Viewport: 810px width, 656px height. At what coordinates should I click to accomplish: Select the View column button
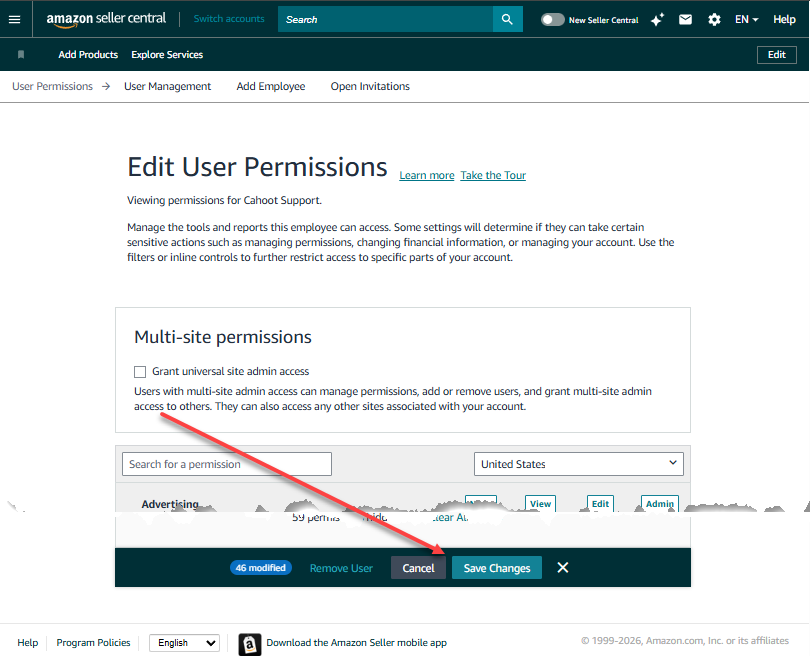(x=540, y=504)
